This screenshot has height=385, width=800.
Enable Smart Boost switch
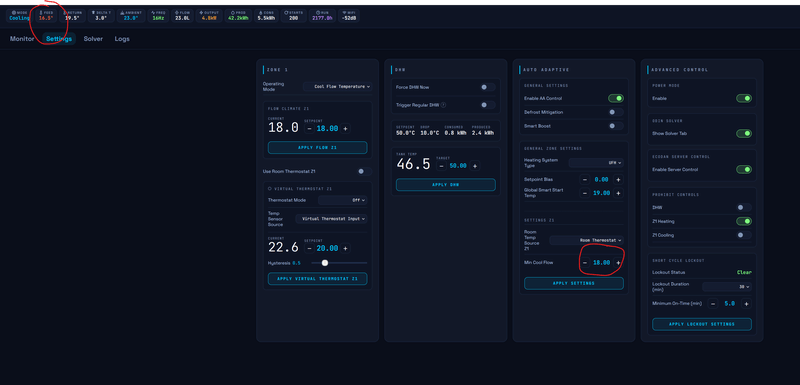pyautogui.click(x=616, y=126)
